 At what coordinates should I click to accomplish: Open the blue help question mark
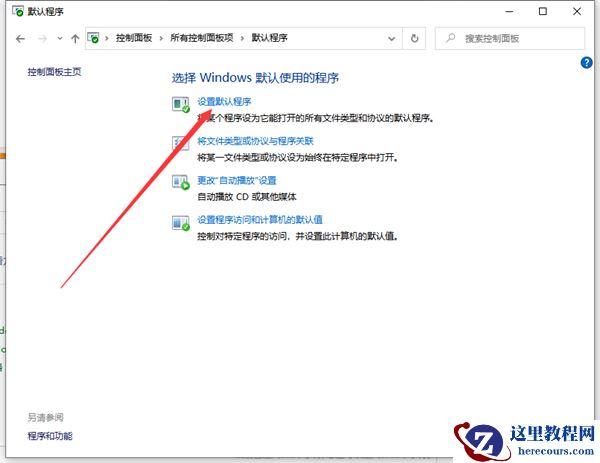pyautogui.click(x=586, y=62)
